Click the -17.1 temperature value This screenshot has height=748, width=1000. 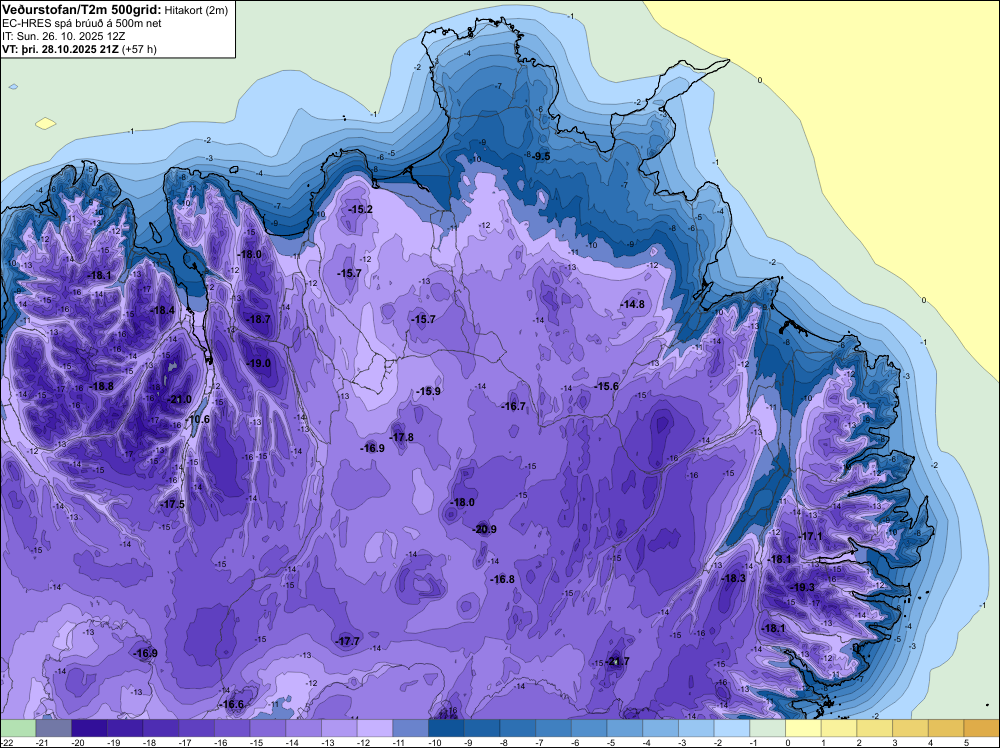pos(811,537)
